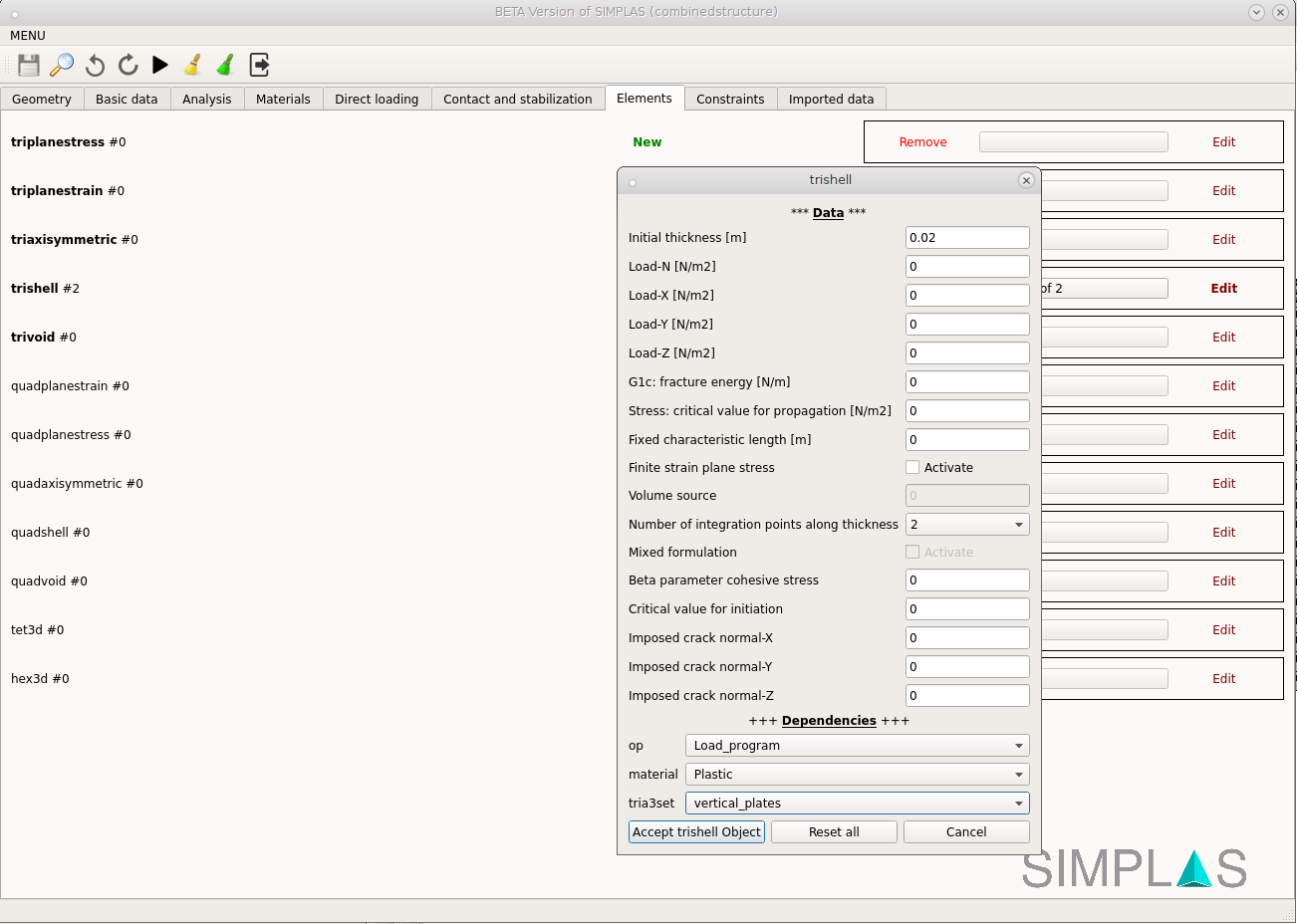Viewport: 1297px width, 924px height.
Task: Switch to the Materials tab
Action: coord(283,100)
